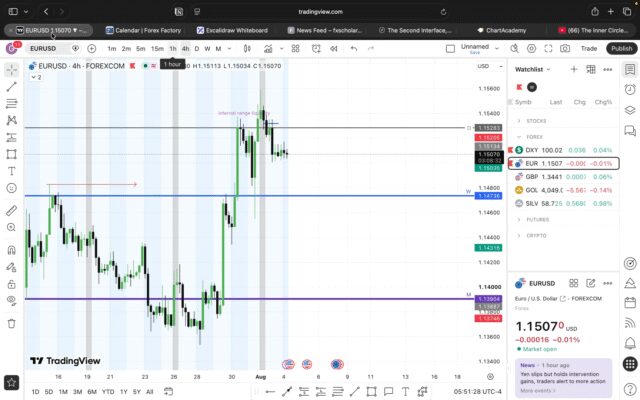Collapse the indicators legend showing 2
This screenshot has width=640, height=400.
pyautogui.click(x=36, y=77)
